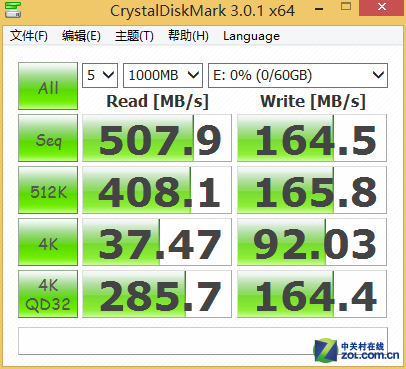406x369 pixels.
Task: Click the CrystalDiskMark app icon in title bar
Action: tap(13, 10)
